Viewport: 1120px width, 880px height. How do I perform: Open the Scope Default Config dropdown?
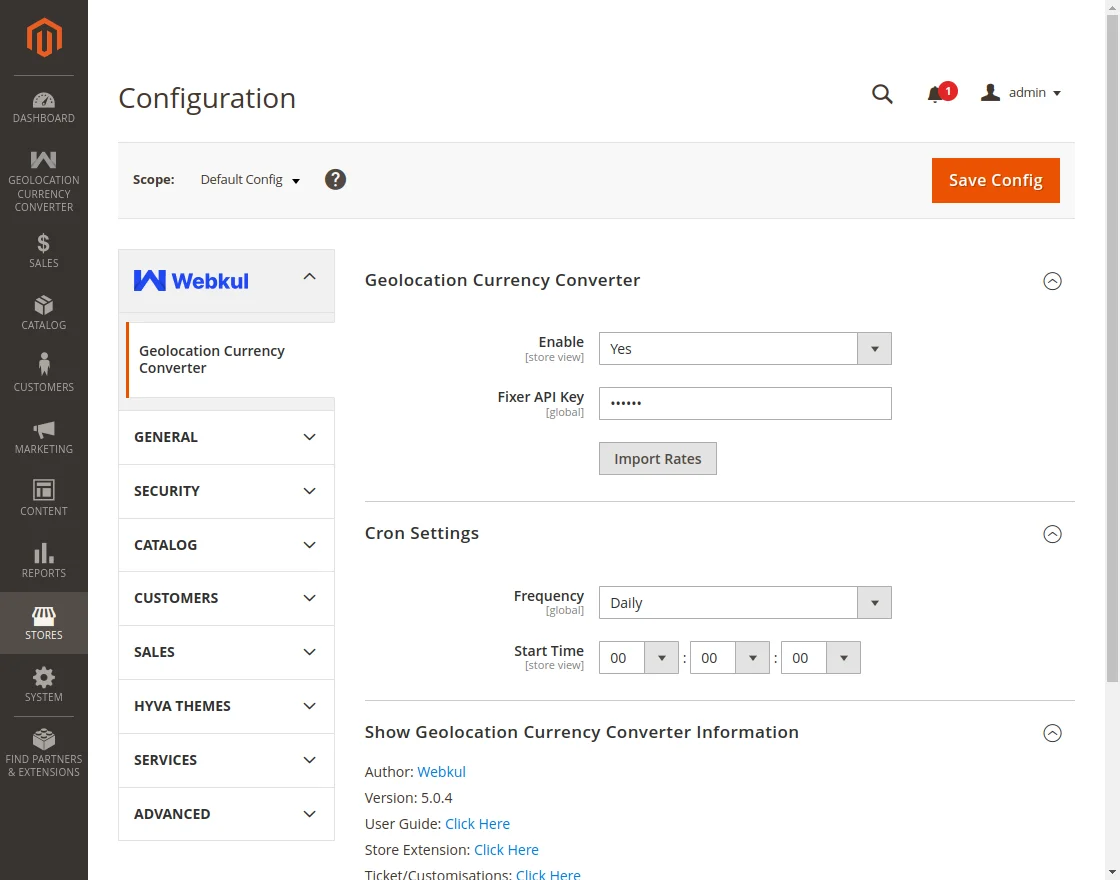point(250,180)
